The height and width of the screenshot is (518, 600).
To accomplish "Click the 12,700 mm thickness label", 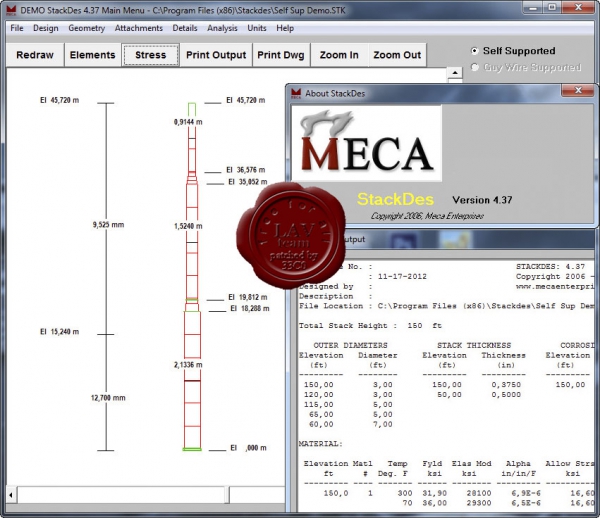I will pyautogui.click(x=108, y=398).
